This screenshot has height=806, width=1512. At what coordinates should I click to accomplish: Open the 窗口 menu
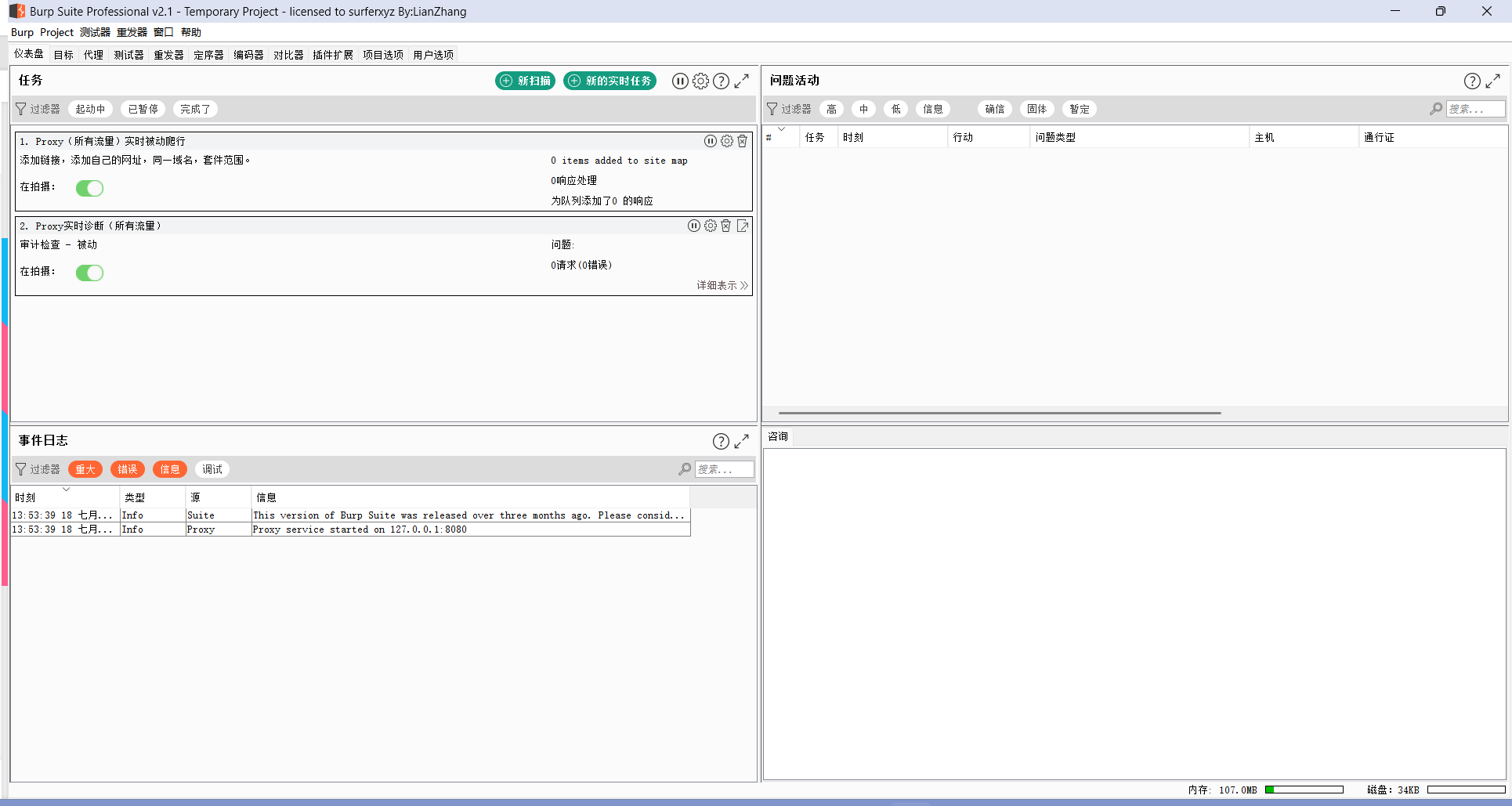coord(163,32)
